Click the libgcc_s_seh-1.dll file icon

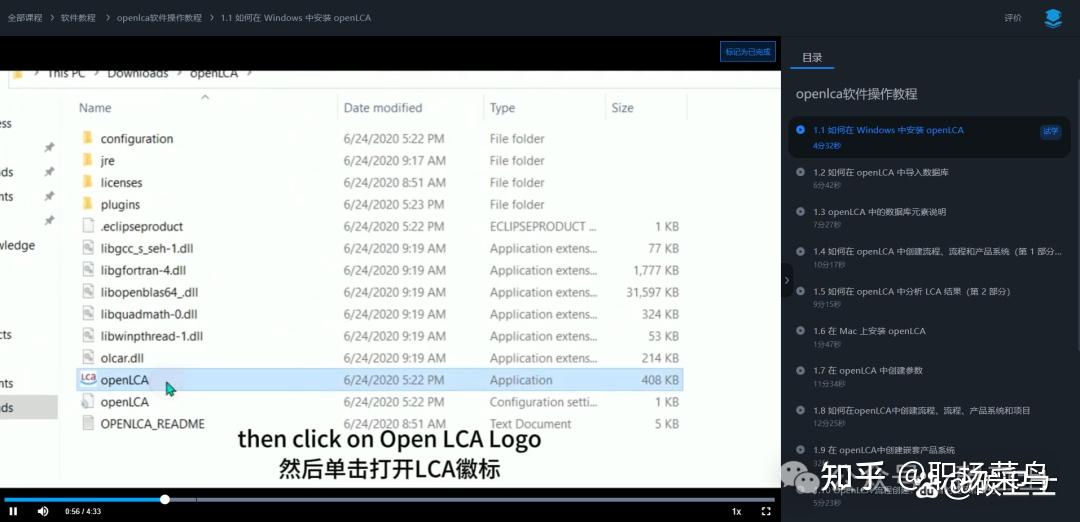point(87,248)
